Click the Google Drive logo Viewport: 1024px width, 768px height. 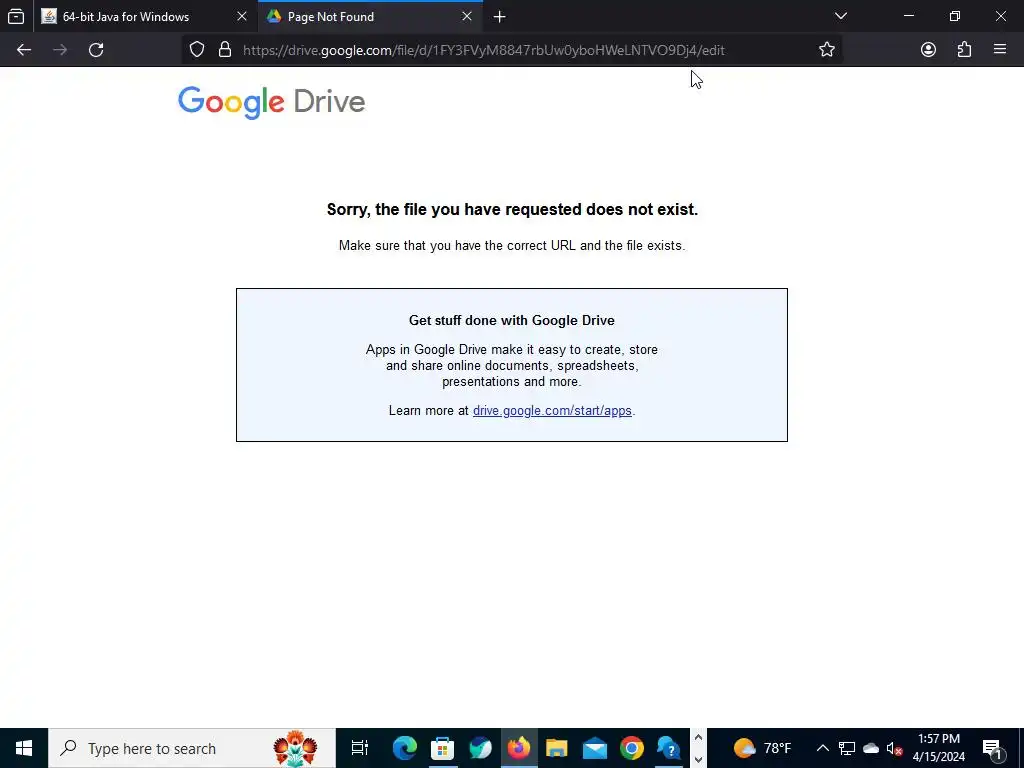(271, 103)
